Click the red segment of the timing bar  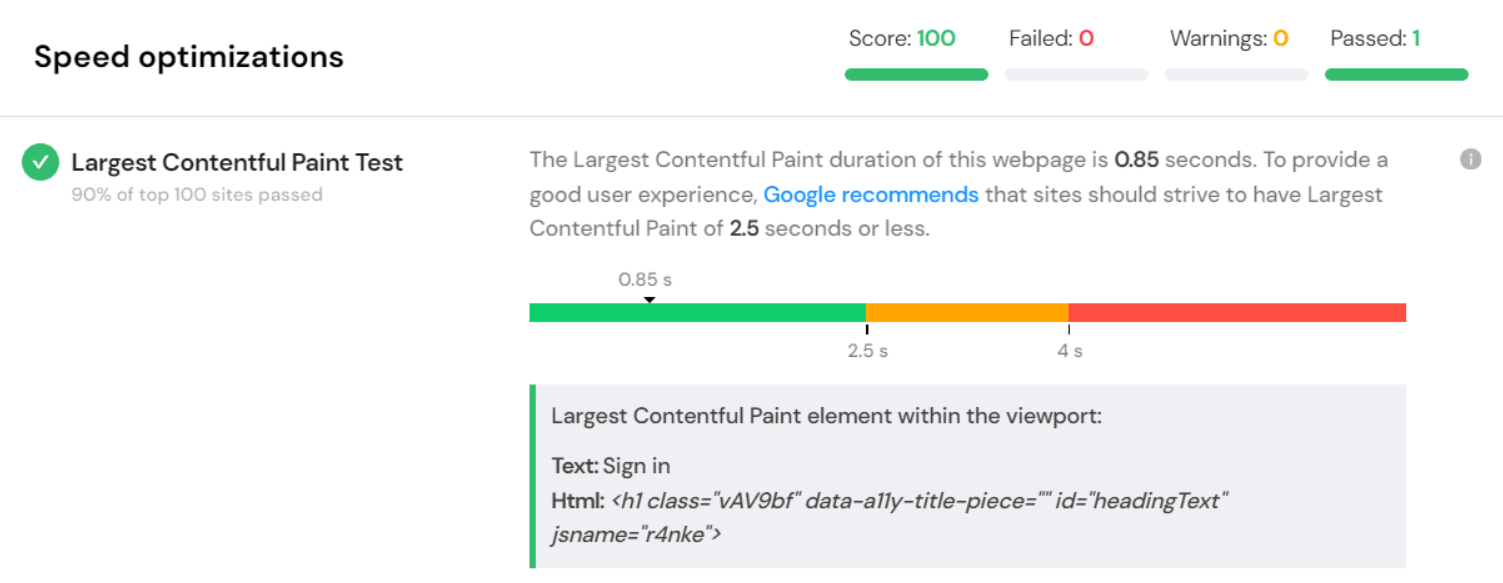pos(1237,313)
